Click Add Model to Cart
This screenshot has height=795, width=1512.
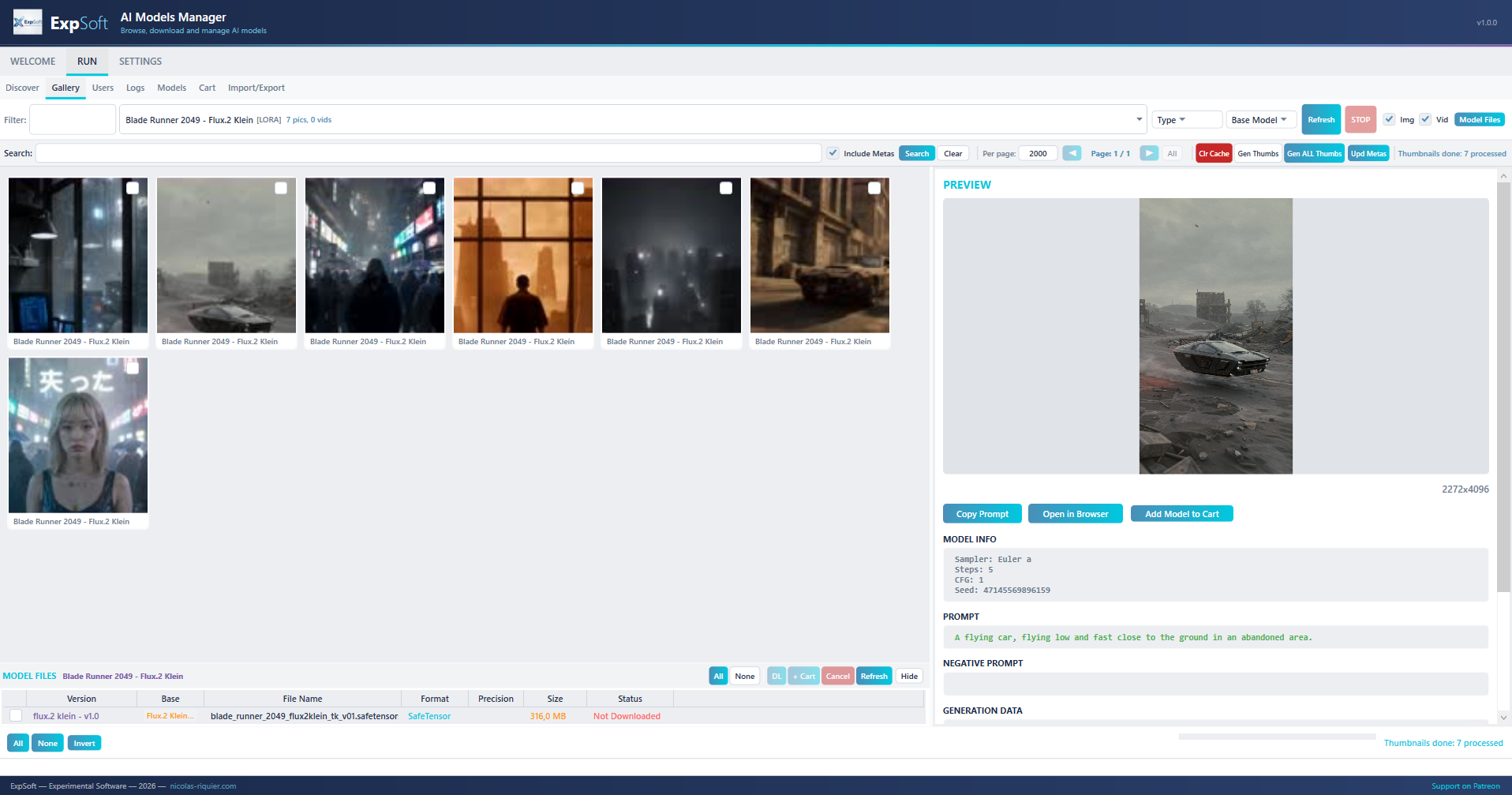[1182, 514]
